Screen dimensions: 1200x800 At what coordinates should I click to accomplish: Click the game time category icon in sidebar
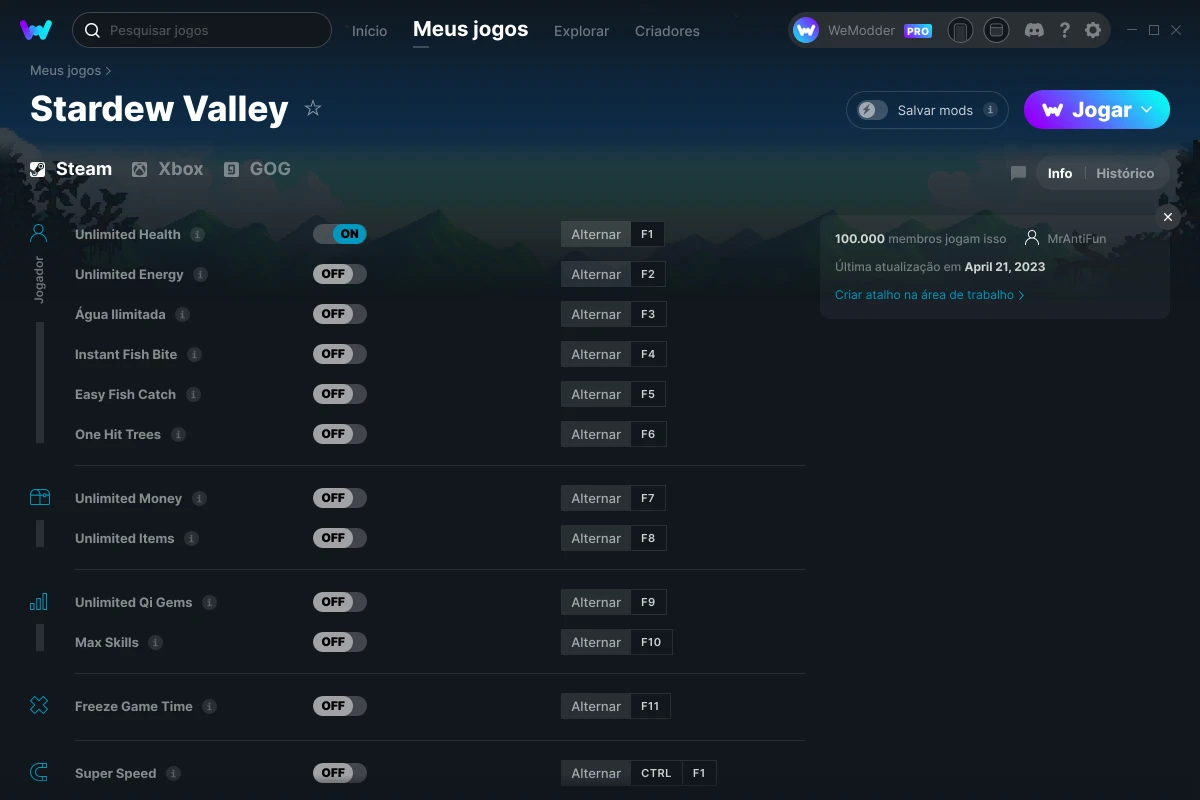[38, 705]
